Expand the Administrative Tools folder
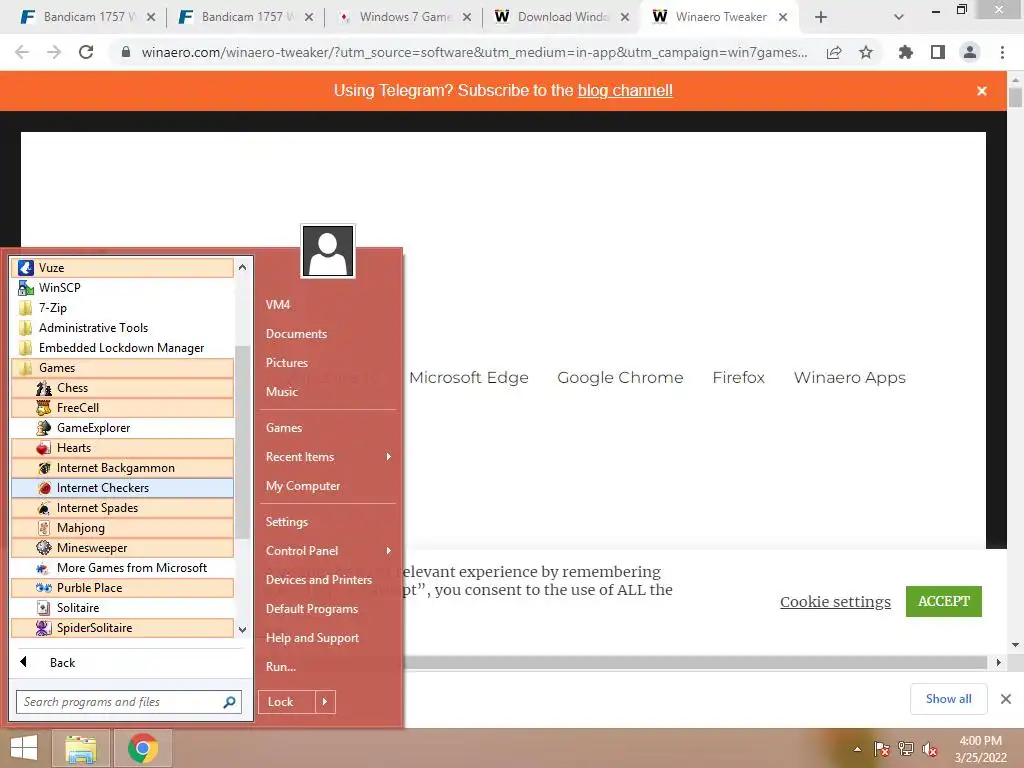The image size is (1024, 768). click(122, 328)
